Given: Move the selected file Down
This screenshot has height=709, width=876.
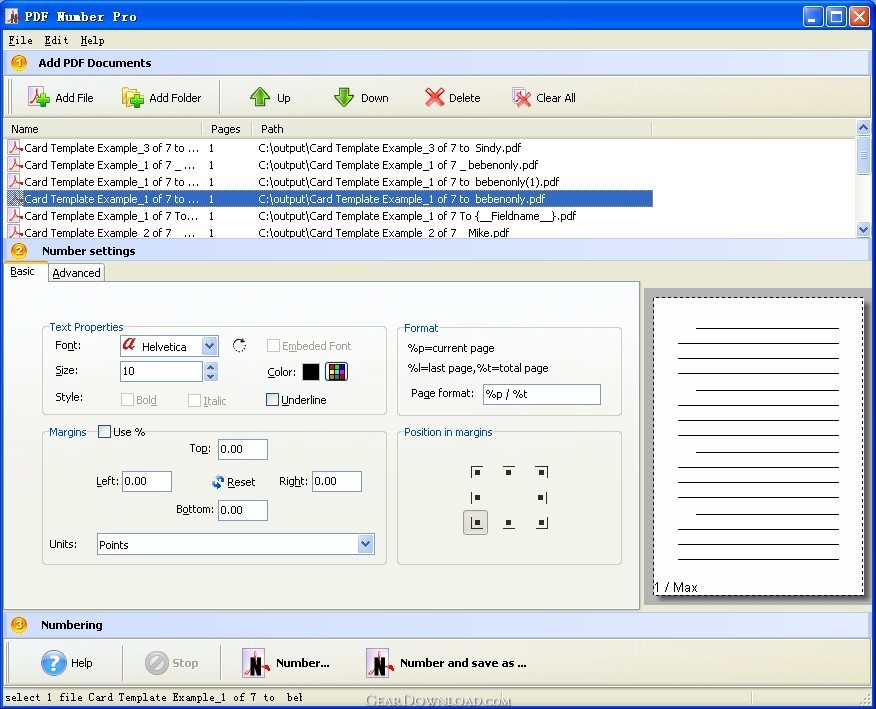Looking at the screenshot, I should [361, 97].
